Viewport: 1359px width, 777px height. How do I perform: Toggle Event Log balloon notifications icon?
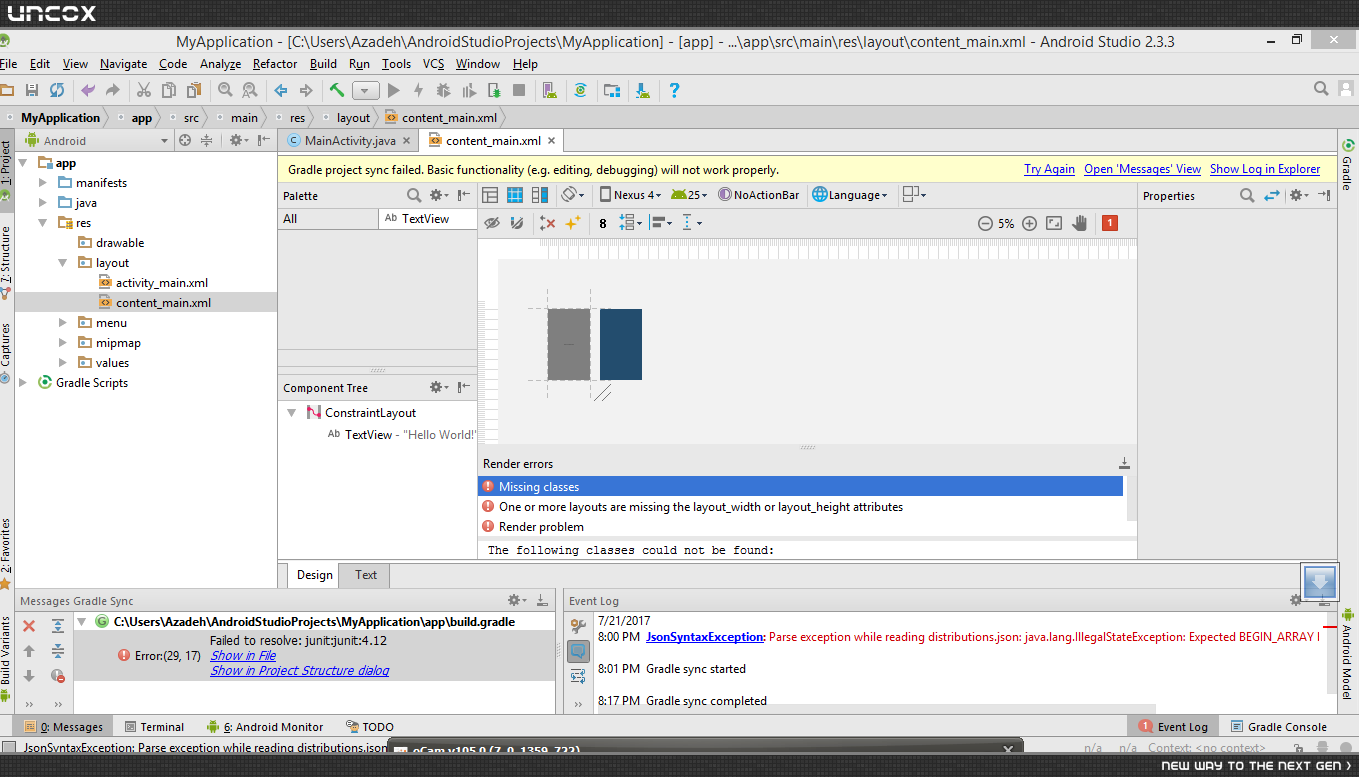[x=578, y=651]
